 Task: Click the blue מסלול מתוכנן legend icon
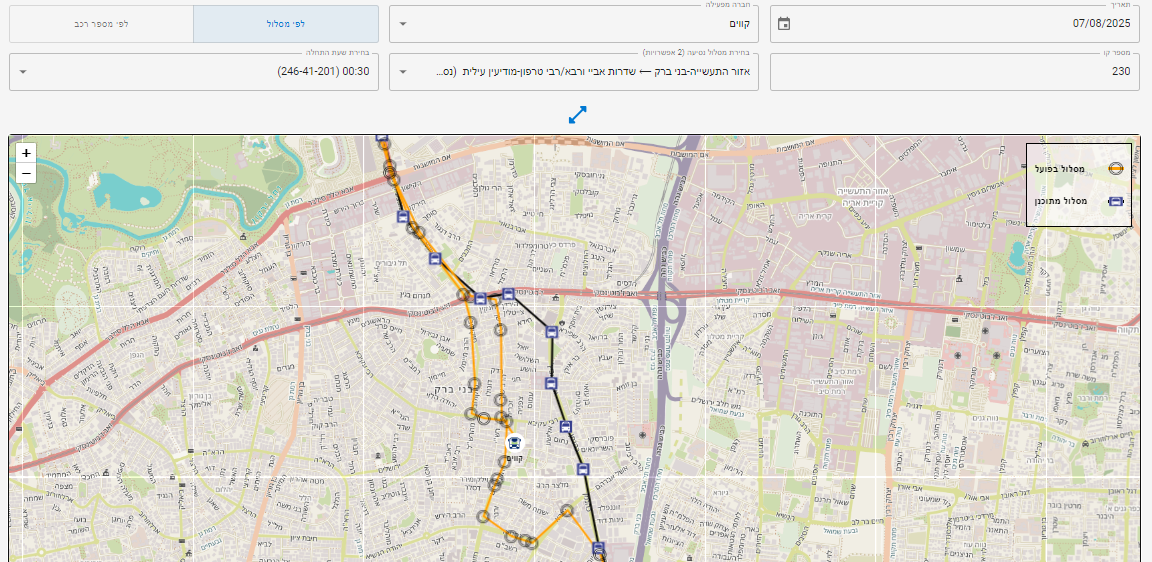(x=1115, y=201)
